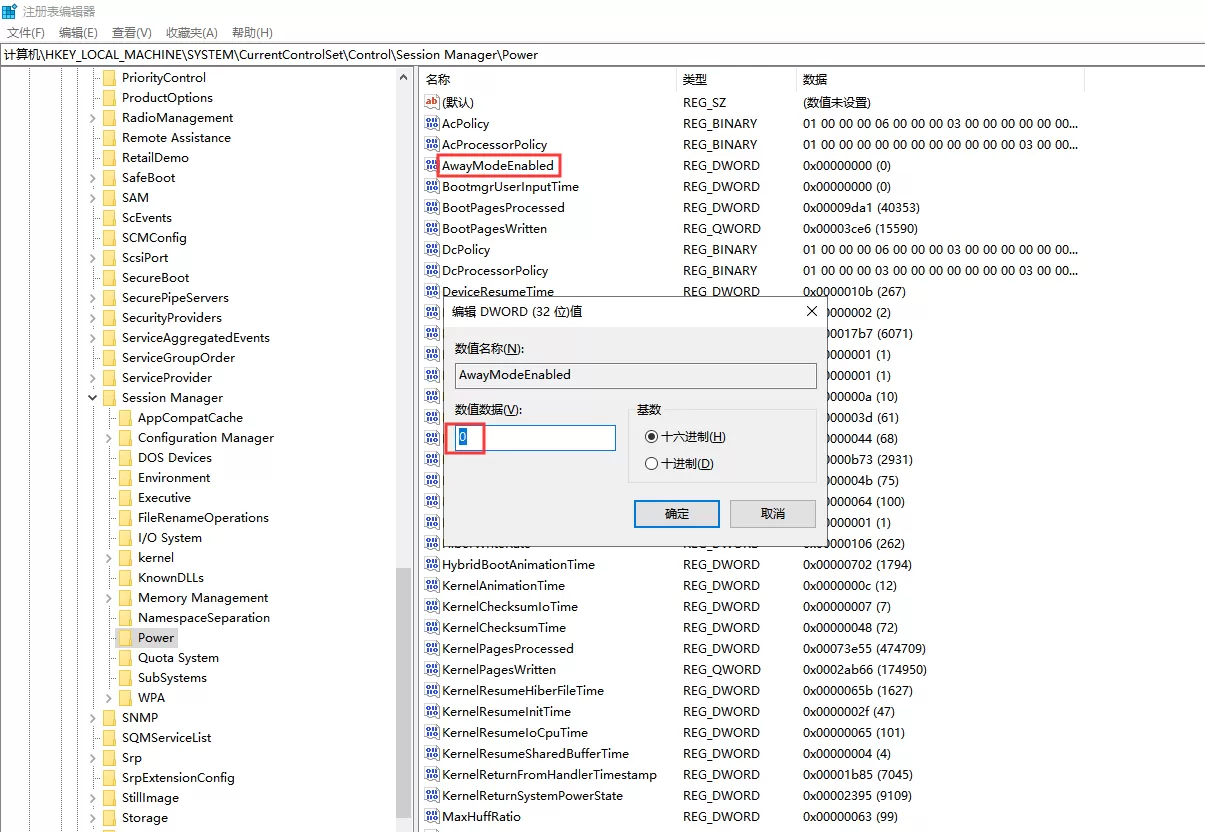Image resolution: width=1205 pixels, height=832 pixels.
Task: Open the 收藏夹(A) menu
Action: click(x=192, y=33)
